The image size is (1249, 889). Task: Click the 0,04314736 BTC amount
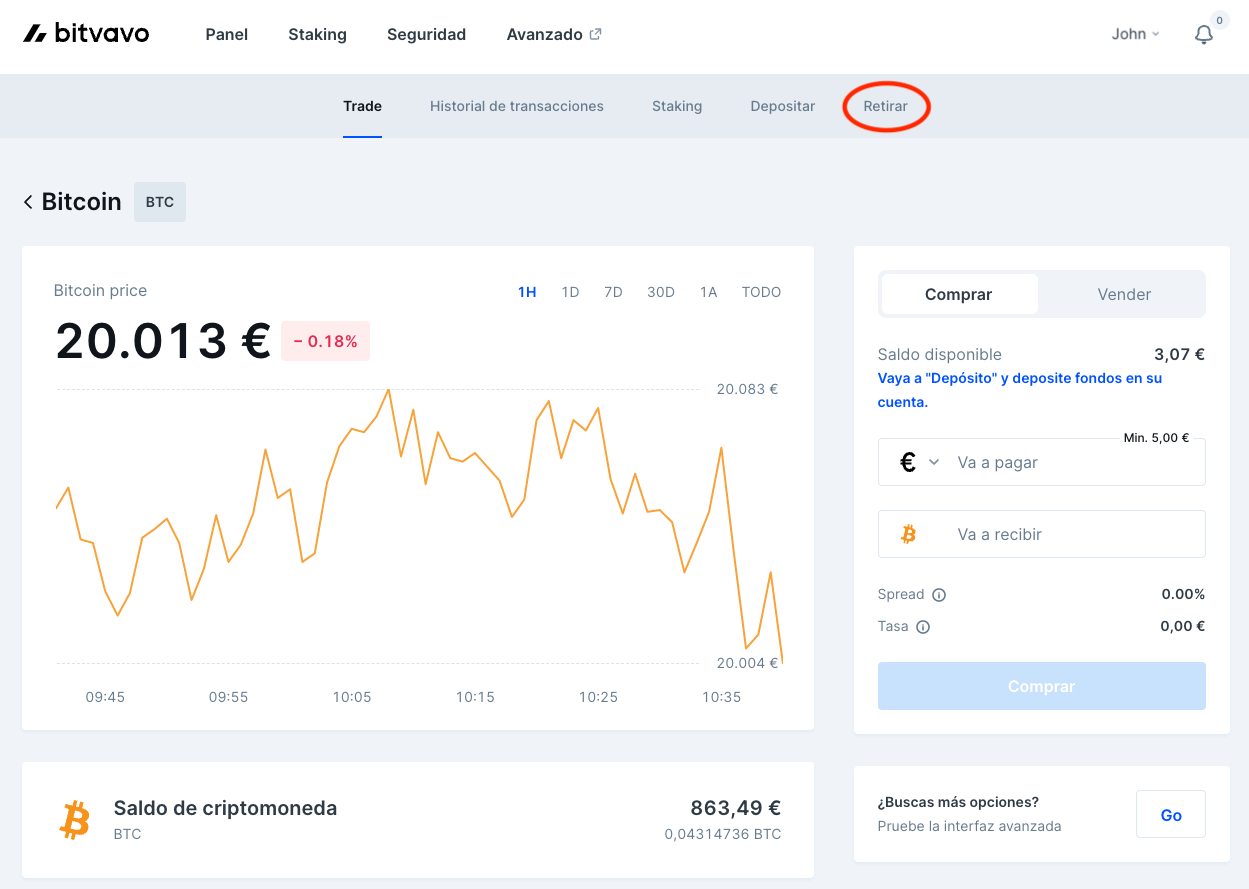coord(723,834)
